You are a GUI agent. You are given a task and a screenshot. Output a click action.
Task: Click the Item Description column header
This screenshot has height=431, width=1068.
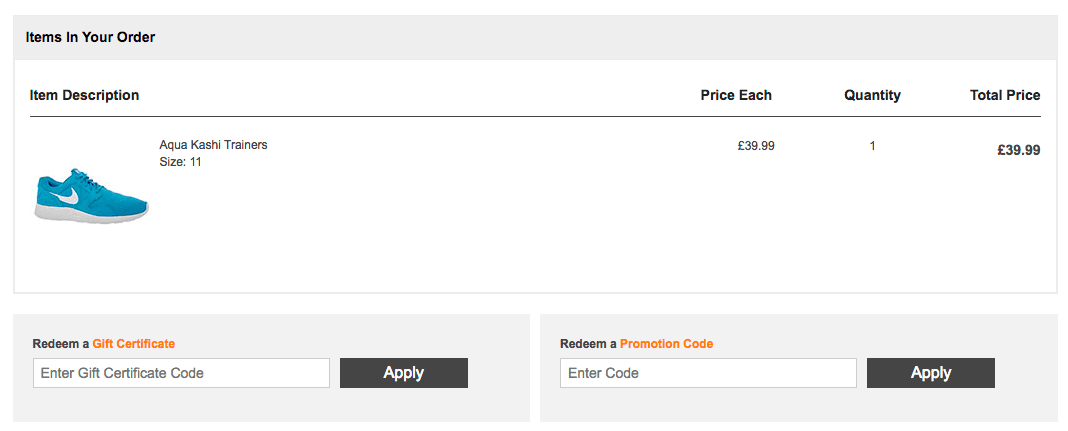click(x=84, y=96)
